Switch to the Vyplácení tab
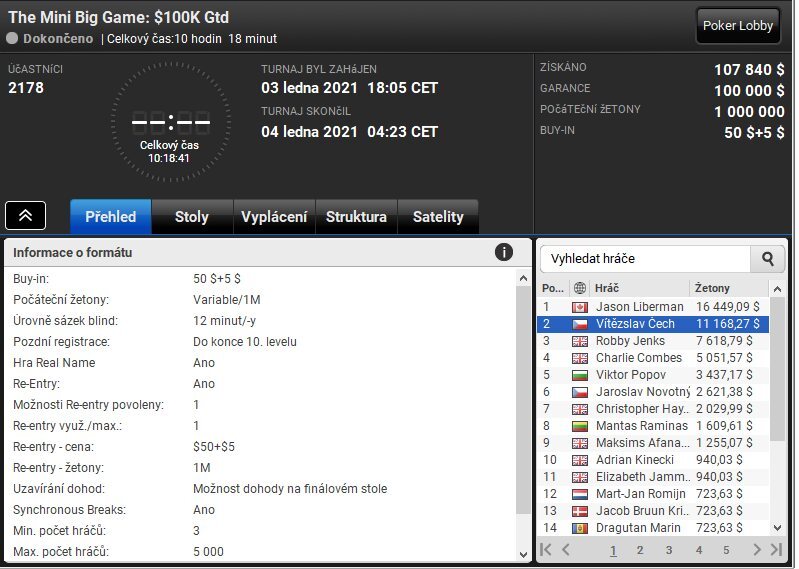Image resolution: width=799 pixels, height=569 pixels. pos(274,217)
